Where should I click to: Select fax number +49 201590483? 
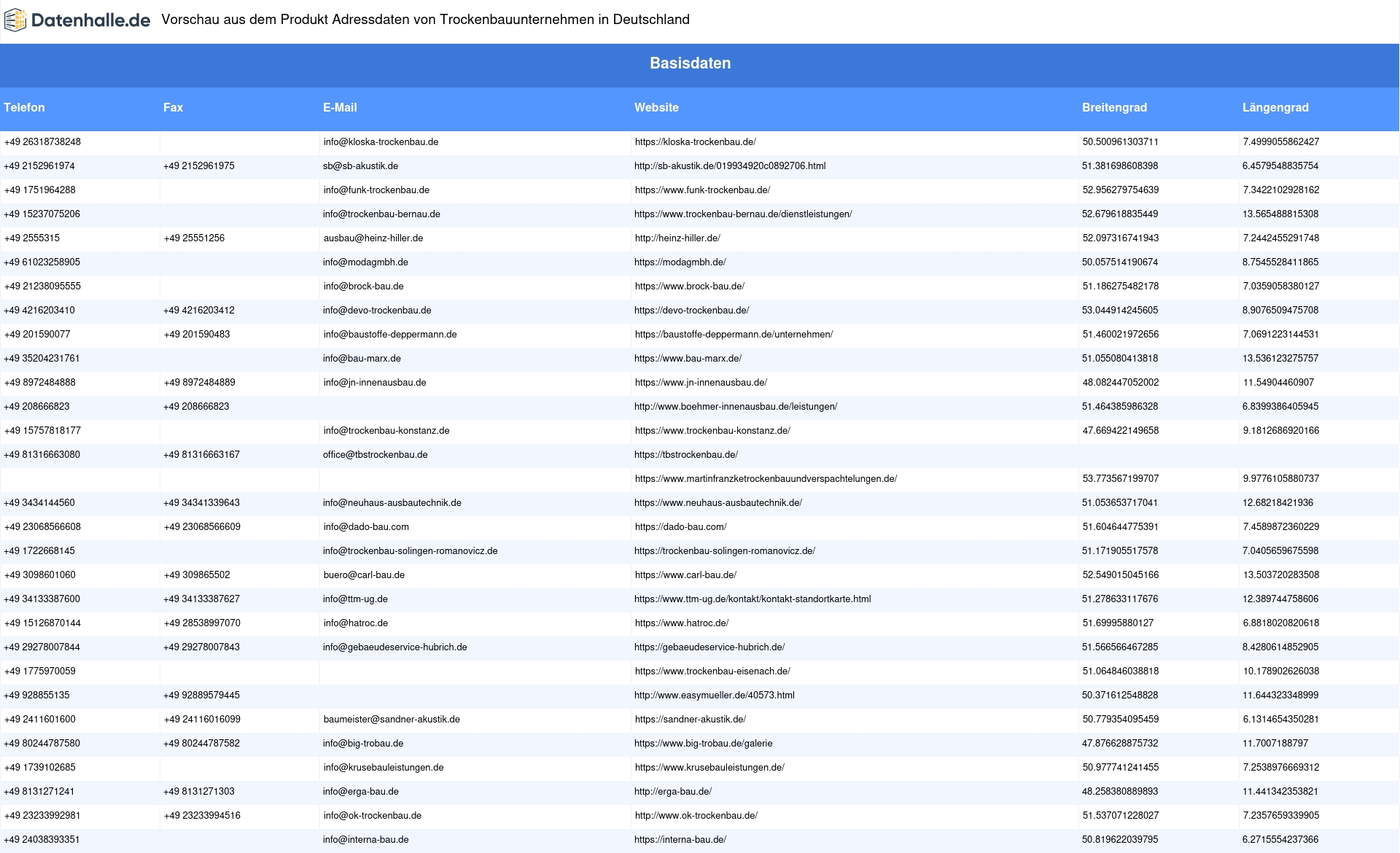coord(197,335)
